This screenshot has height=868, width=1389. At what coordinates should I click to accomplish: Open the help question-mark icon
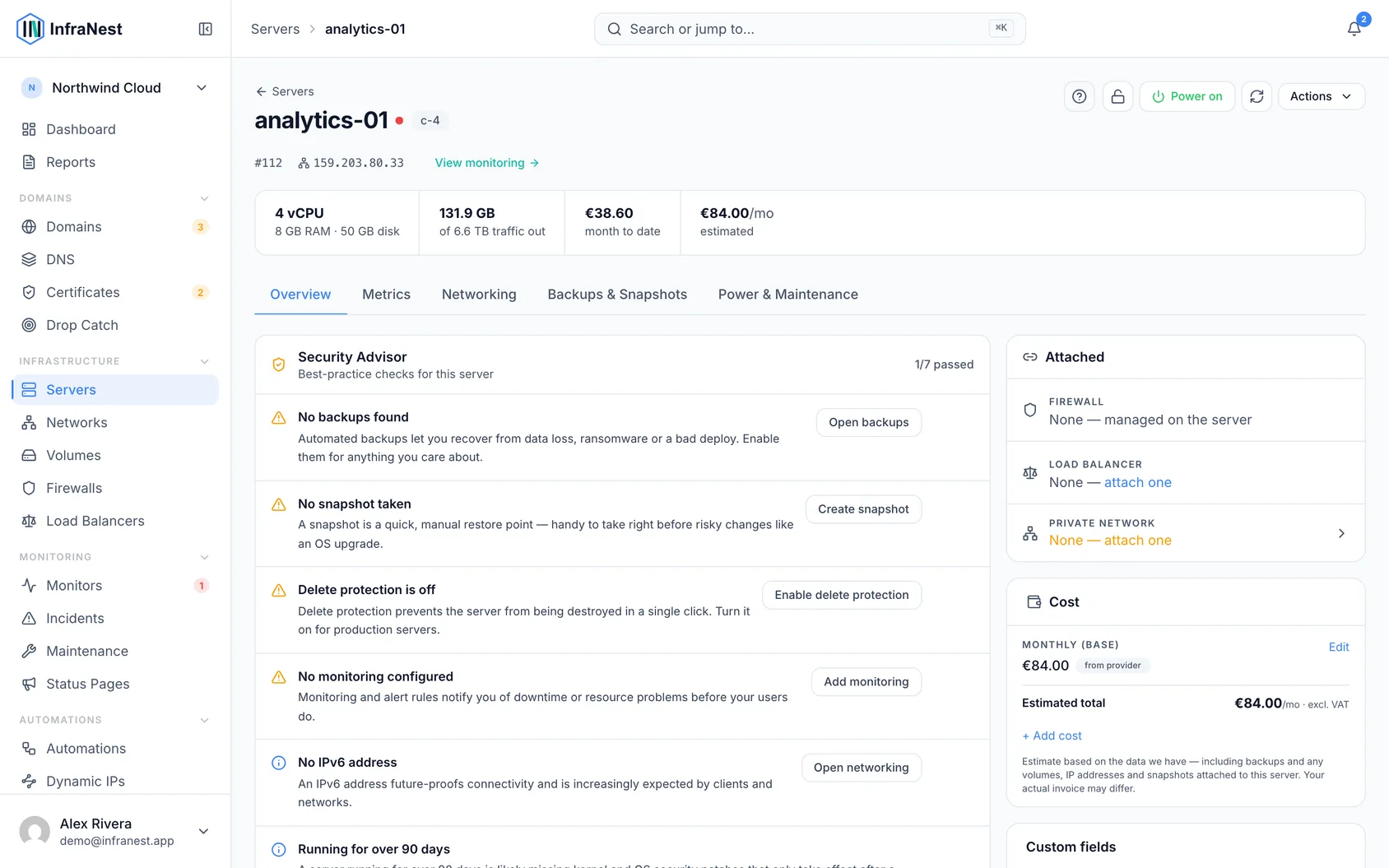pyautogui.click(x=1080, y=96)
